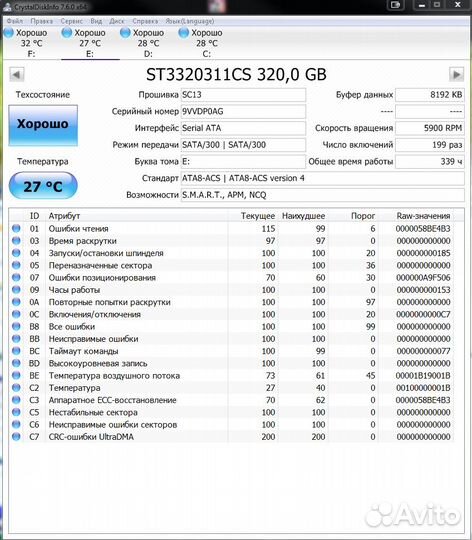Open the Правка menu
Screen dimensions: 472x540
(42, 21)
